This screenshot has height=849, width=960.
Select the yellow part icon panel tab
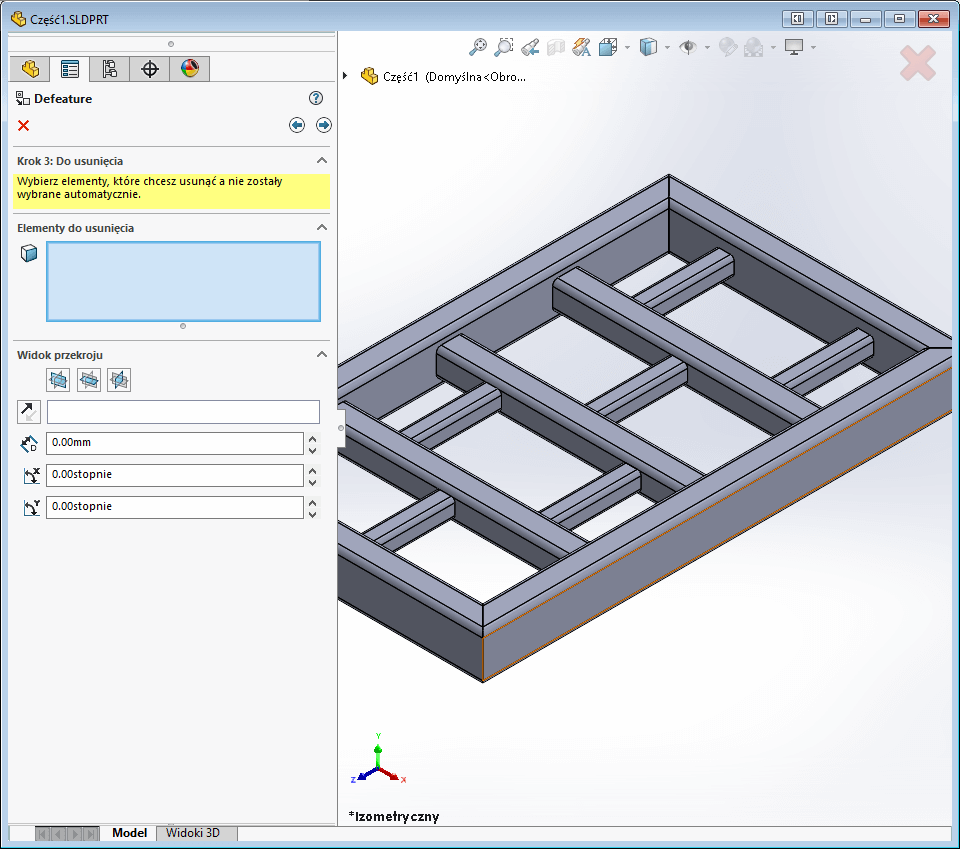(x=29, y=68)
